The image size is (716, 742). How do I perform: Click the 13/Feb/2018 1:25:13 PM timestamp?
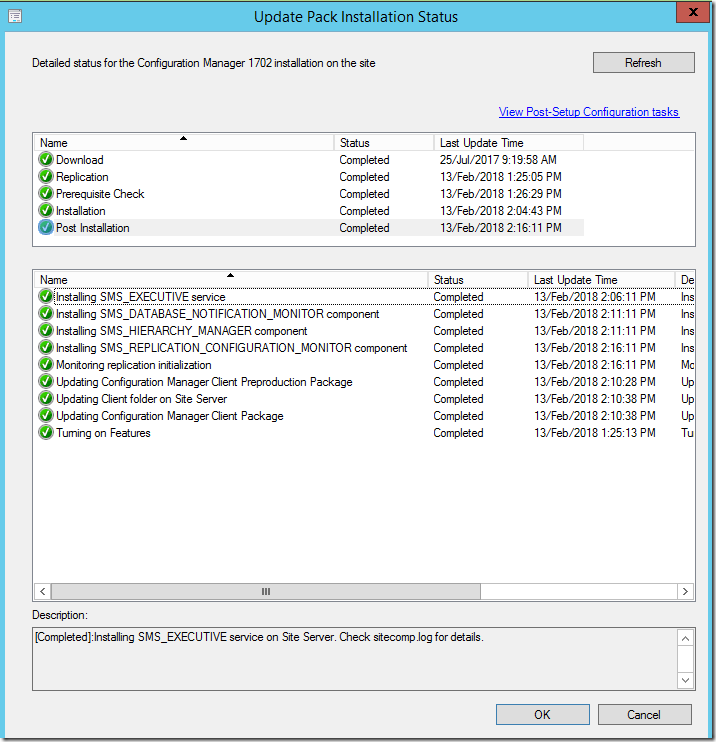click(x=595, y=433)
